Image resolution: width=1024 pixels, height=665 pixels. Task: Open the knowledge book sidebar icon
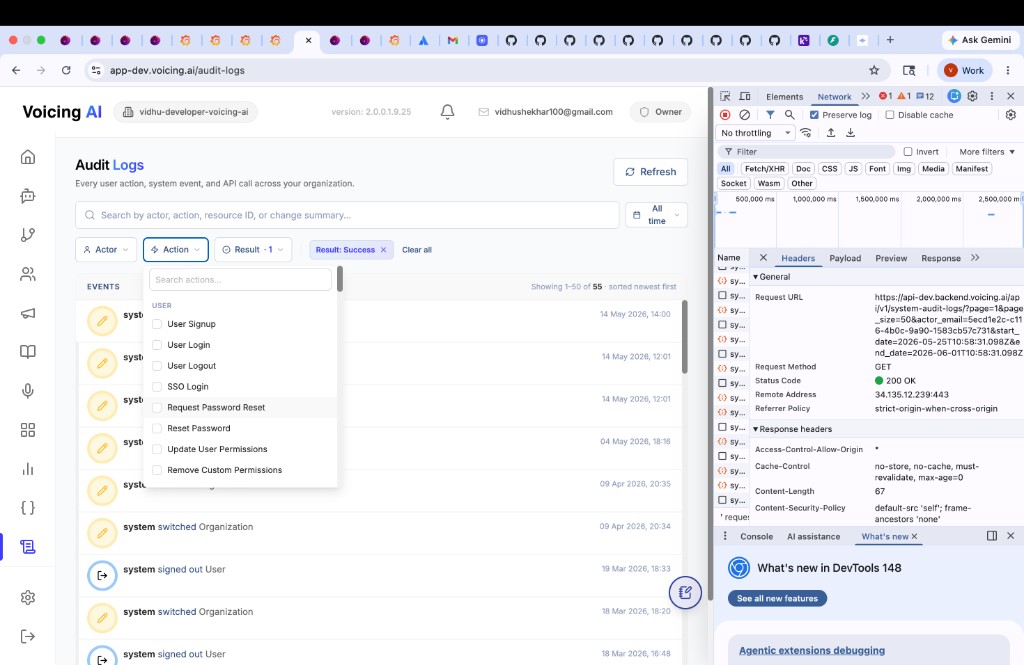click(27, 351)
